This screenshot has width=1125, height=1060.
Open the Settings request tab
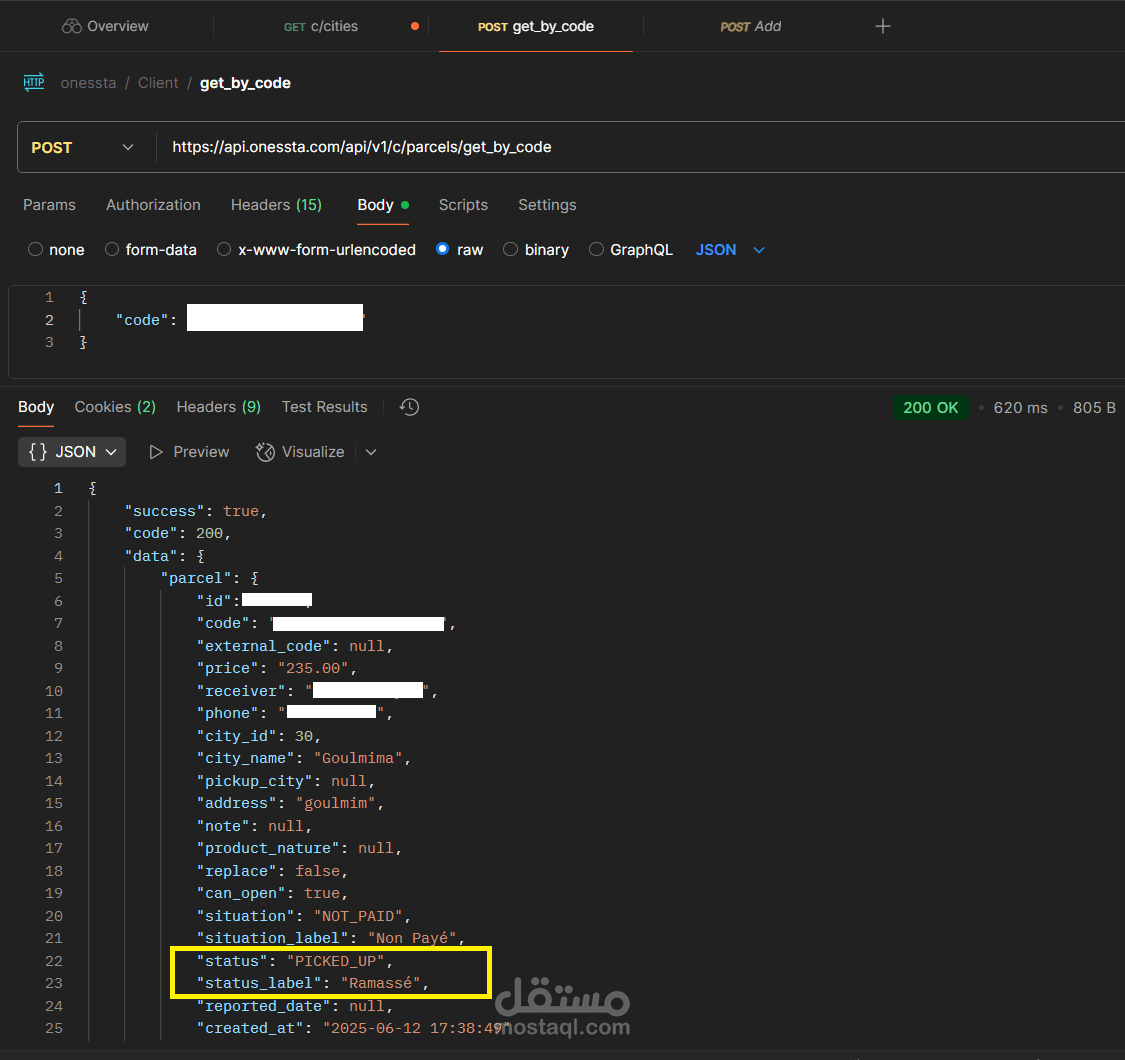click(x=547, y=205)
